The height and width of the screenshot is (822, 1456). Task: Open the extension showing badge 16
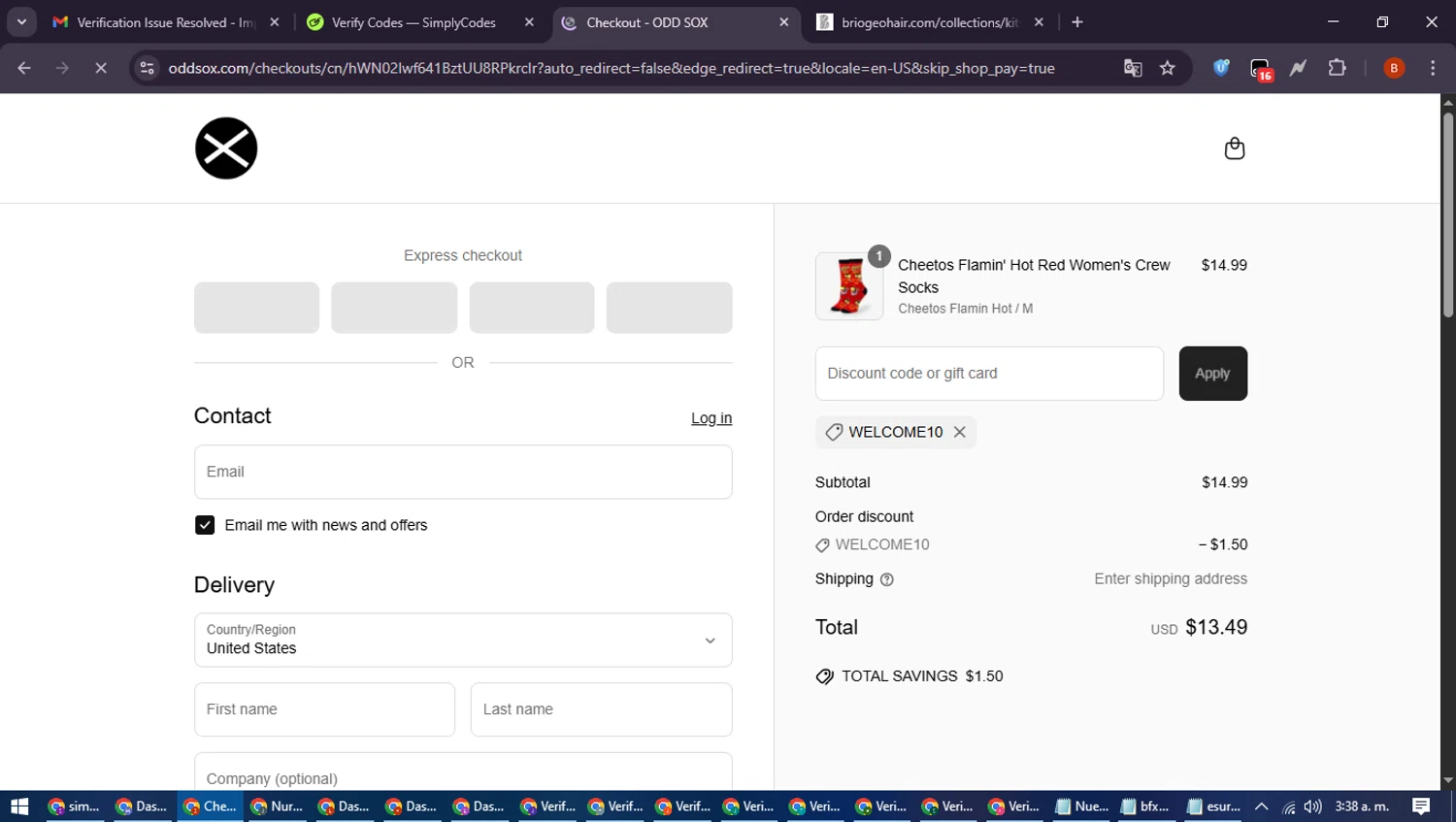tap(1260, 69)
